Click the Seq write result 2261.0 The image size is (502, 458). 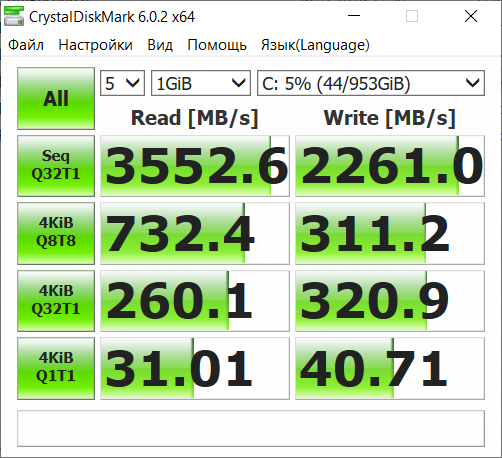tap(390, 166)
